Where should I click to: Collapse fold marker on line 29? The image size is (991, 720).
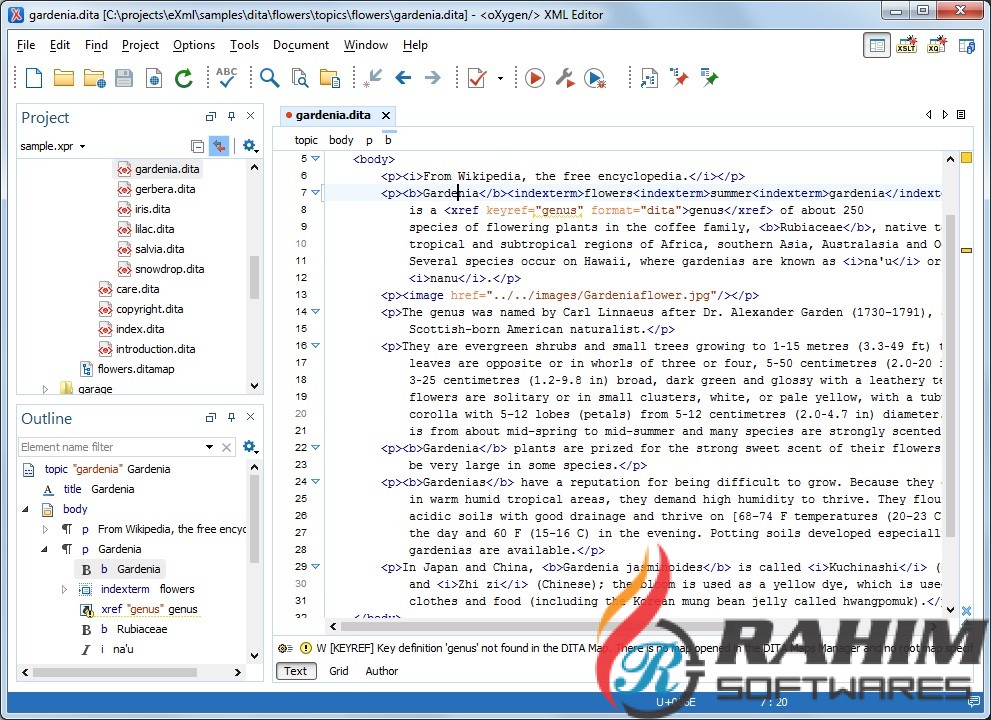coord(315,566)
